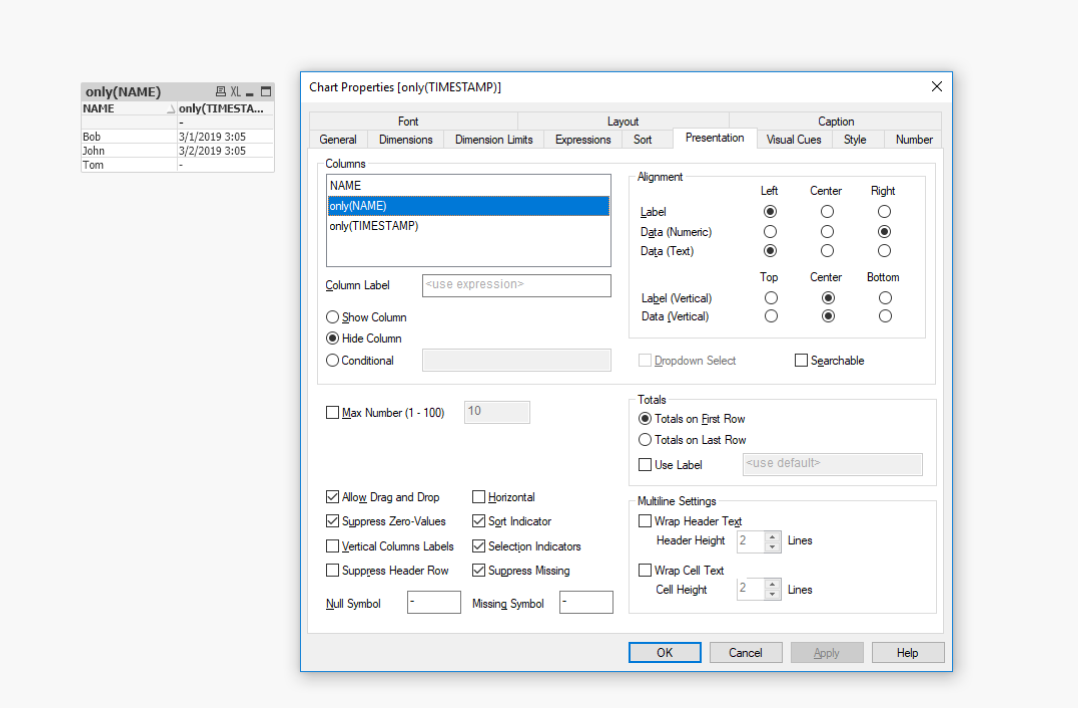Toggle the Selection Indicators checkbox
1078x708 pixels.
pyautogui.click(x=478, y=546)
